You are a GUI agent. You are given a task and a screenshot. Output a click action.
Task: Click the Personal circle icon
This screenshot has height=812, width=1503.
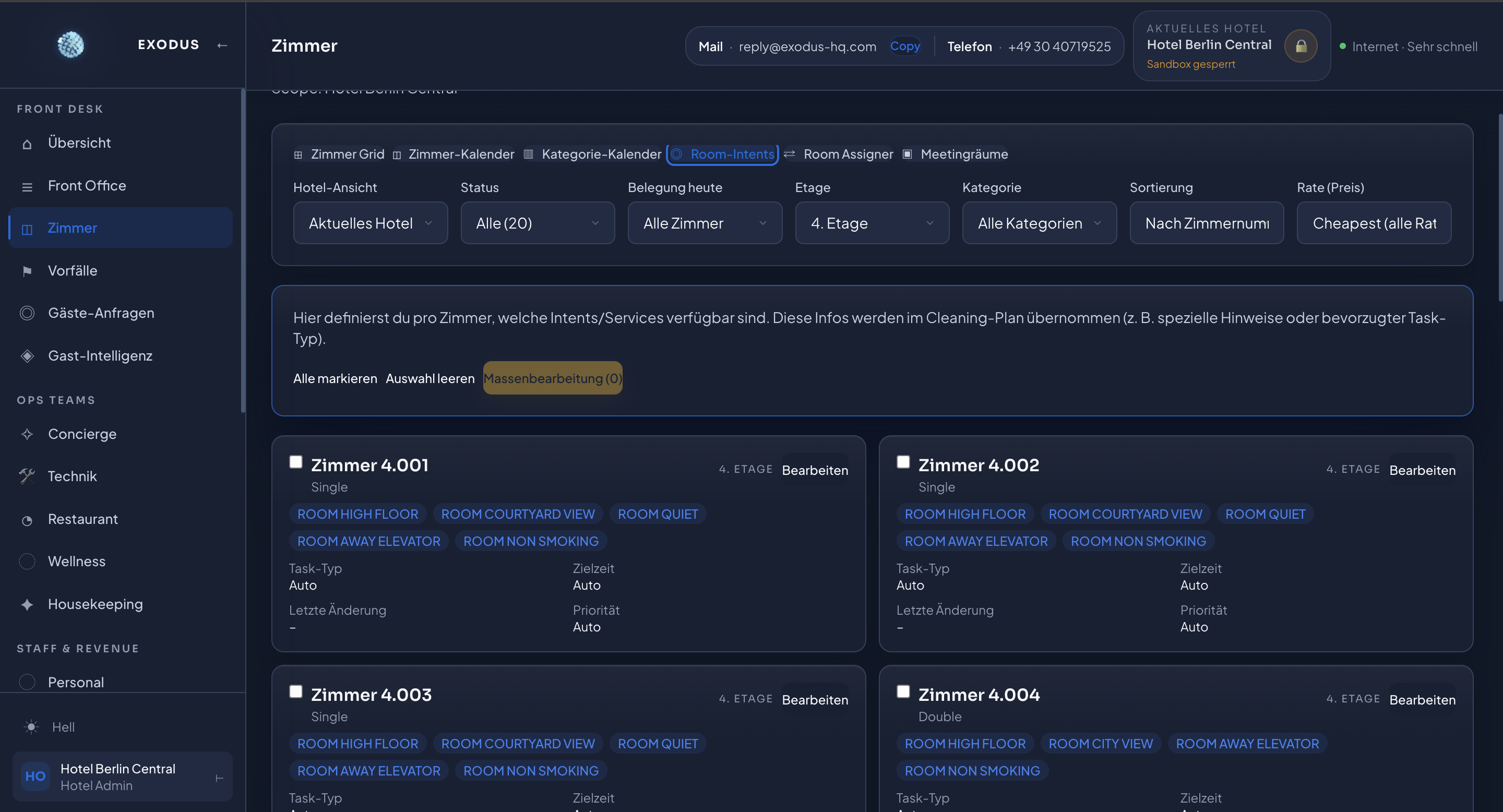click(x=27, y=682)
